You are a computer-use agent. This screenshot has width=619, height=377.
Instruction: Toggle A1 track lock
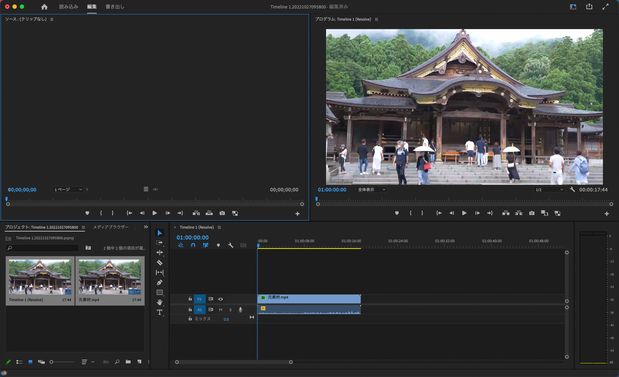point(190,310)
